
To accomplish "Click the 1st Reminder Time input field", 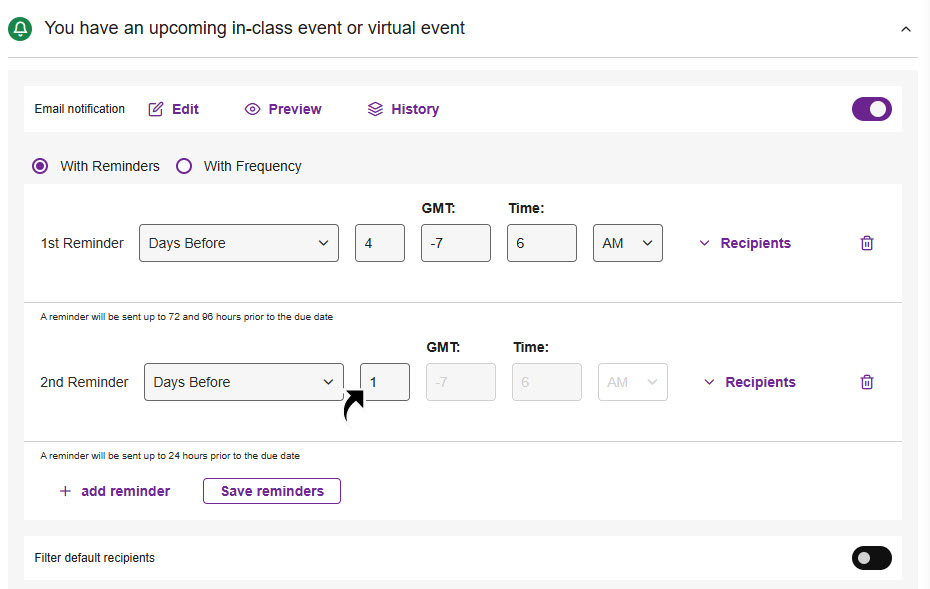I will point(541,243).
